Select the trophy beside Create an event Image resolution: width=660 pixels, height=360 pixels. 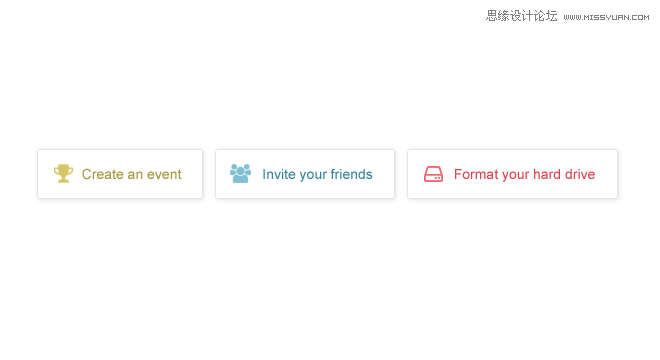[x=63, y=173]
